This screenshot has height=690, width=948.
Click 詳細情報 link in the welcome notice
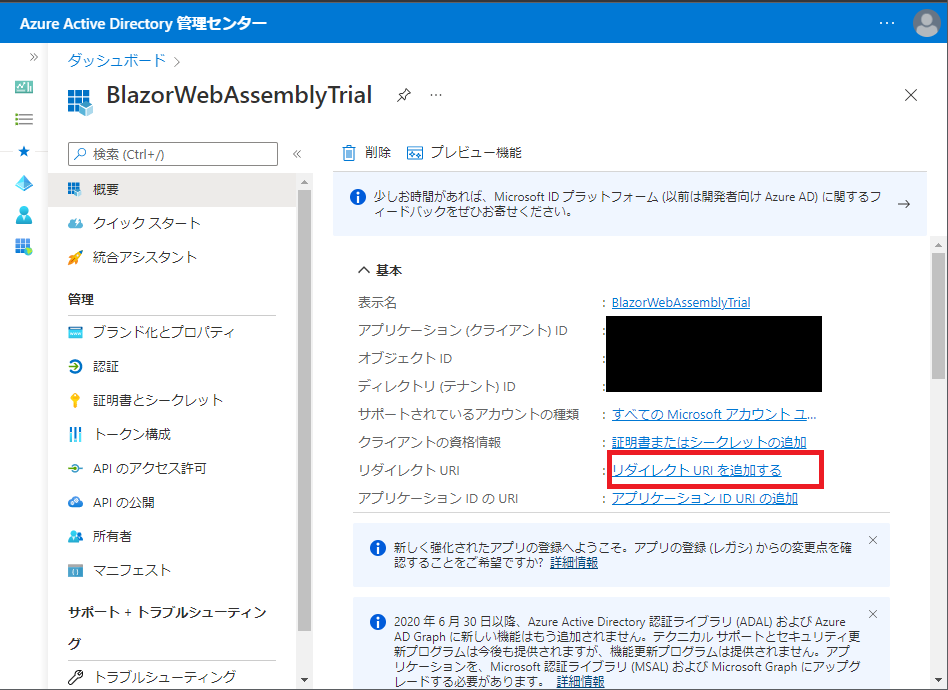pyautogui.click(x=574, y=563)
